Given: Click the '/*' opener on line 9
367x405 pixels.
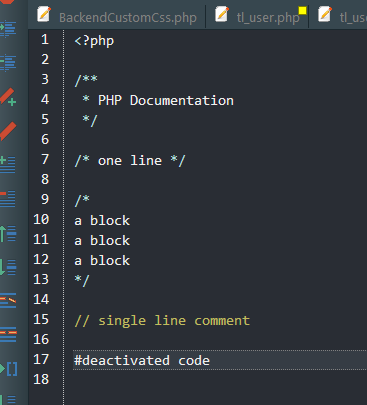Looking at the screenshot, I should pos(82,200).
